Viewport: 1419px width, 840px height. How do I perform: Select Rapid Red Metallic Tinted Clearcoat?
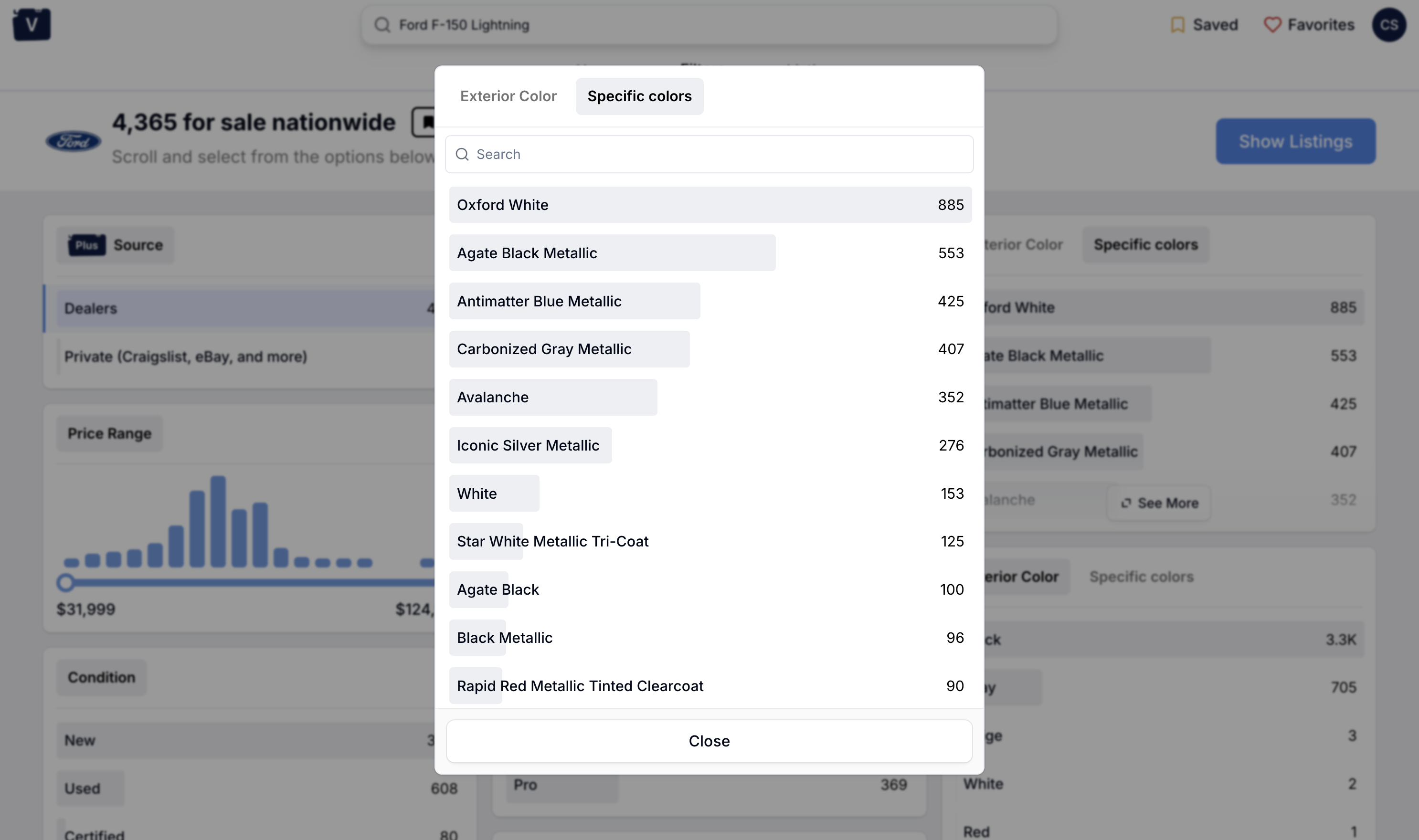coord(710,685)
